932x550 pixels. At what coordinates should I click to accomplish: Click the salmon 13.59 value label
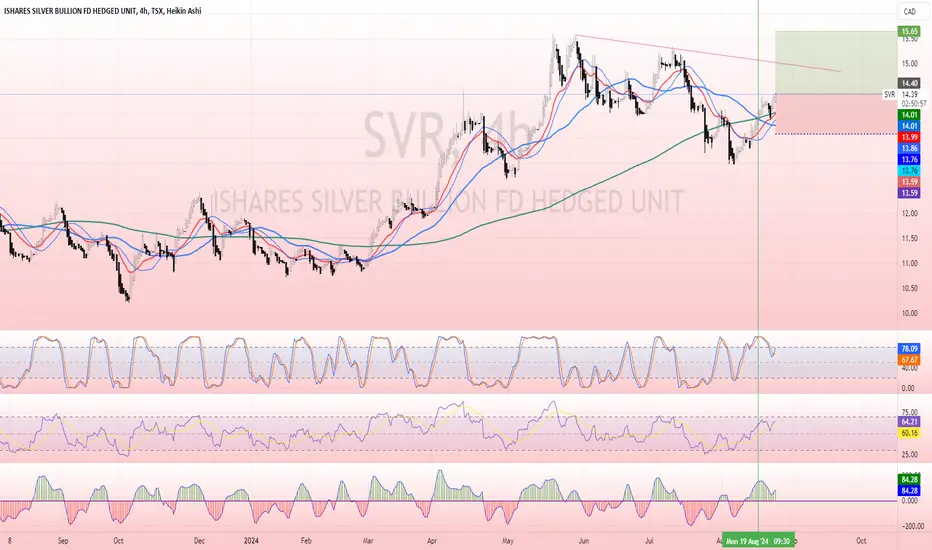coord(909,182)
